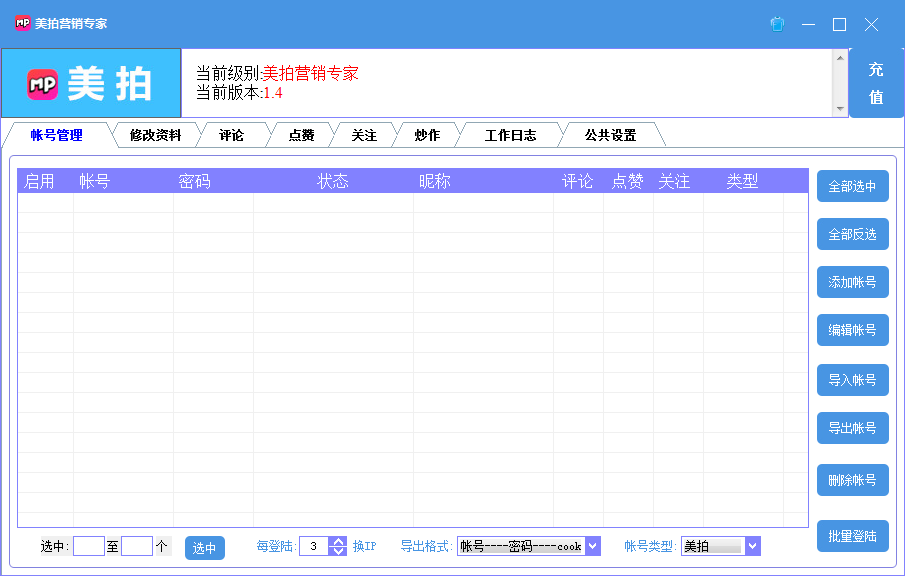
Task: Click 全部反选 to invert selection
Action: coord(852,234)
